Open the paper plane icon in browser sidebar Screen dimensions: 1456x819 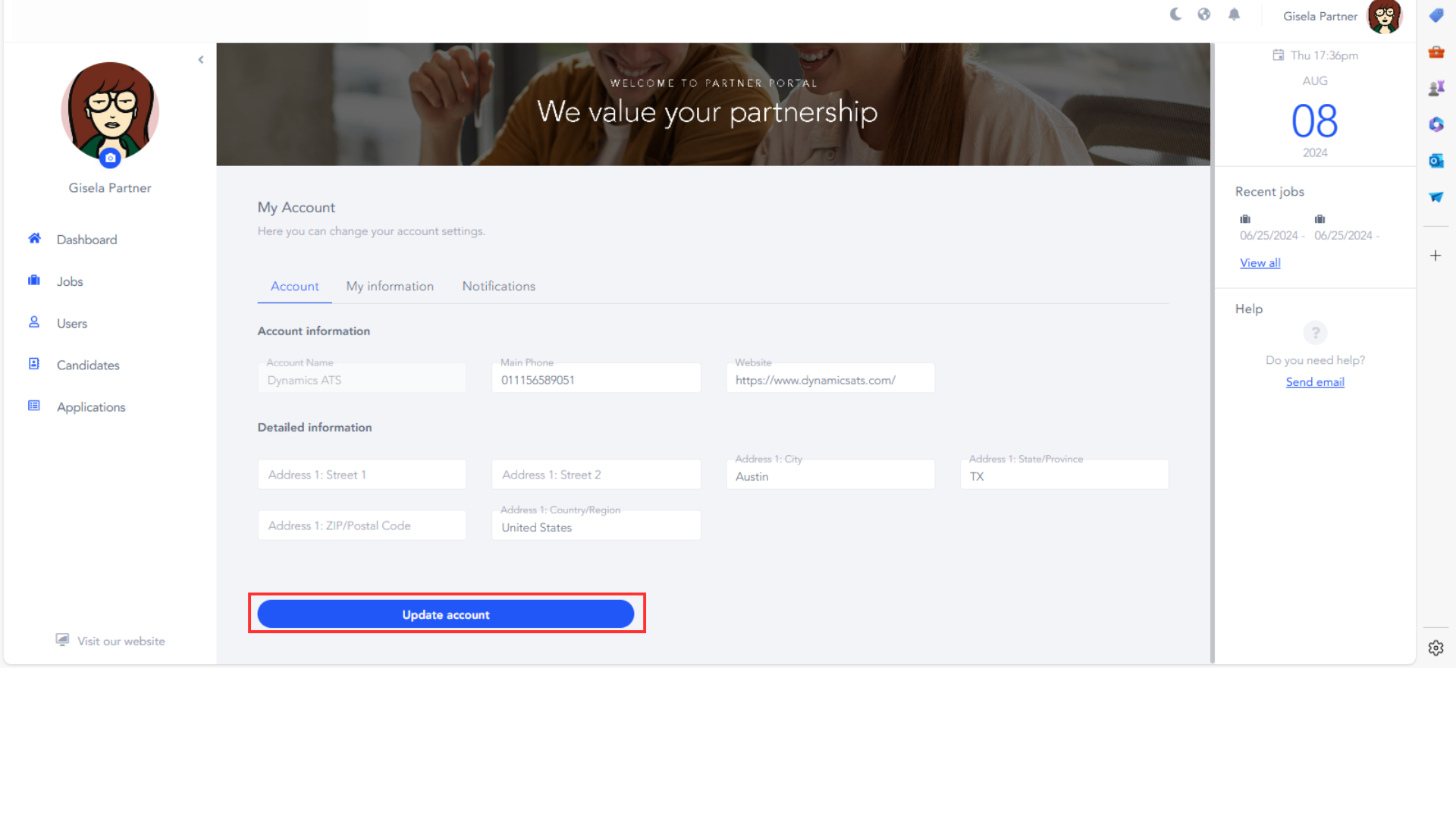pos(1436,197)
